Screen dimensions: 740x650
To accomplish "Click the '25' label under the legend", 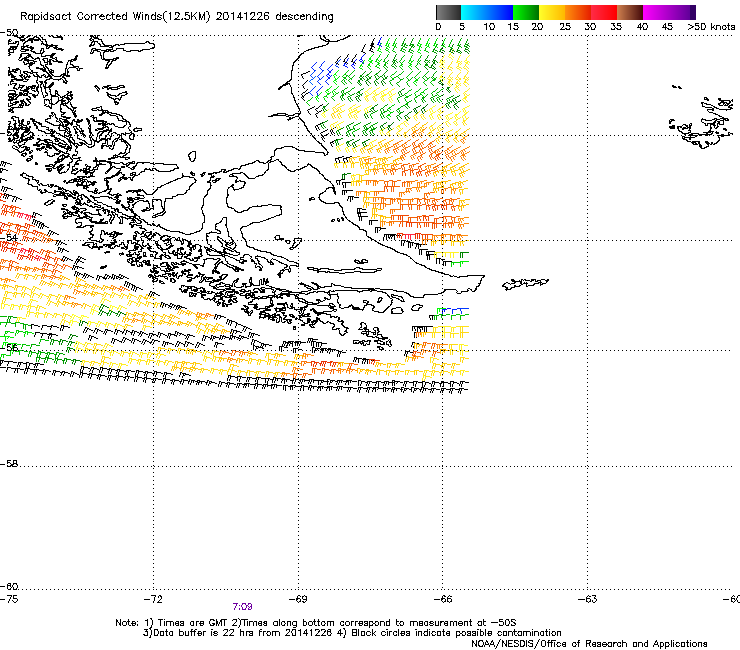I will coord(565,26).
